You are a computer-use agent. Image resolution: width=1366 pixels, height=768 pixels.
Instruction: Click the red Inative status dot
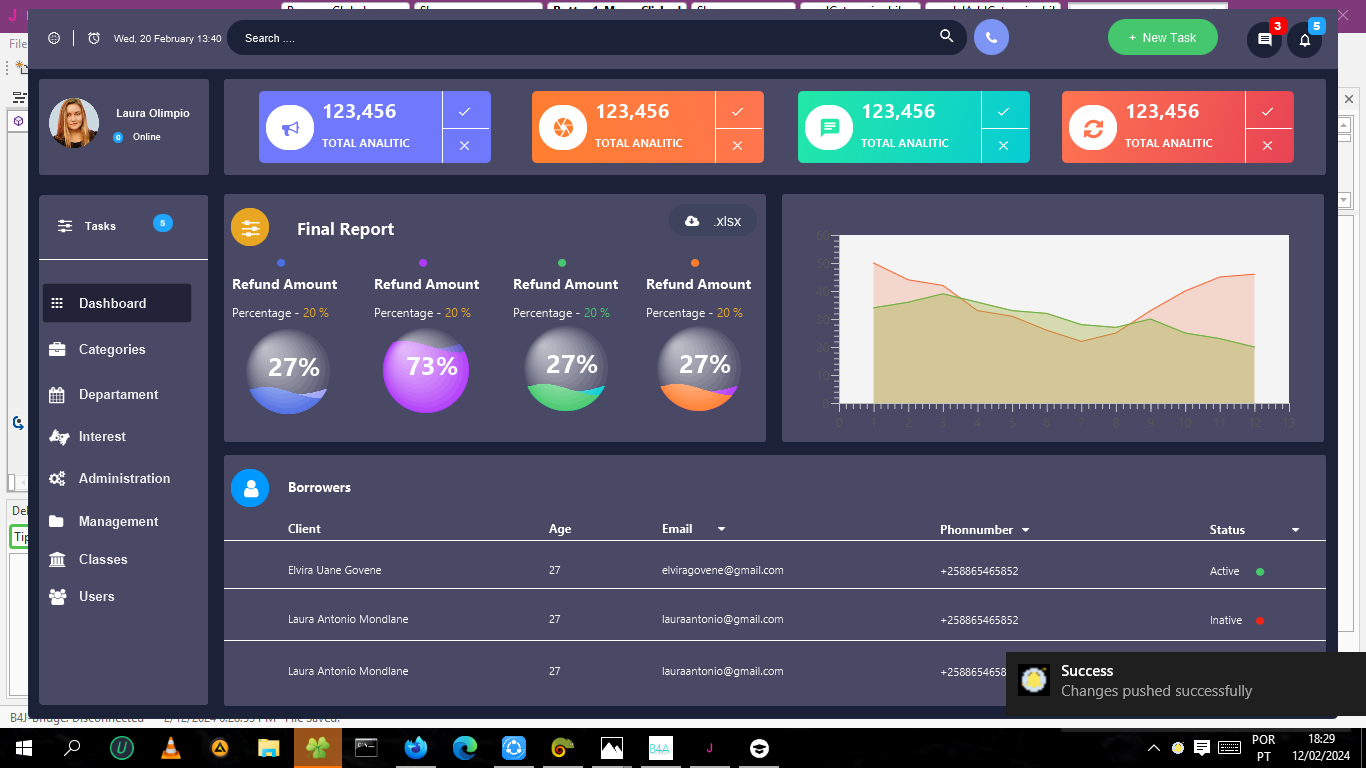pos(1260,621)
